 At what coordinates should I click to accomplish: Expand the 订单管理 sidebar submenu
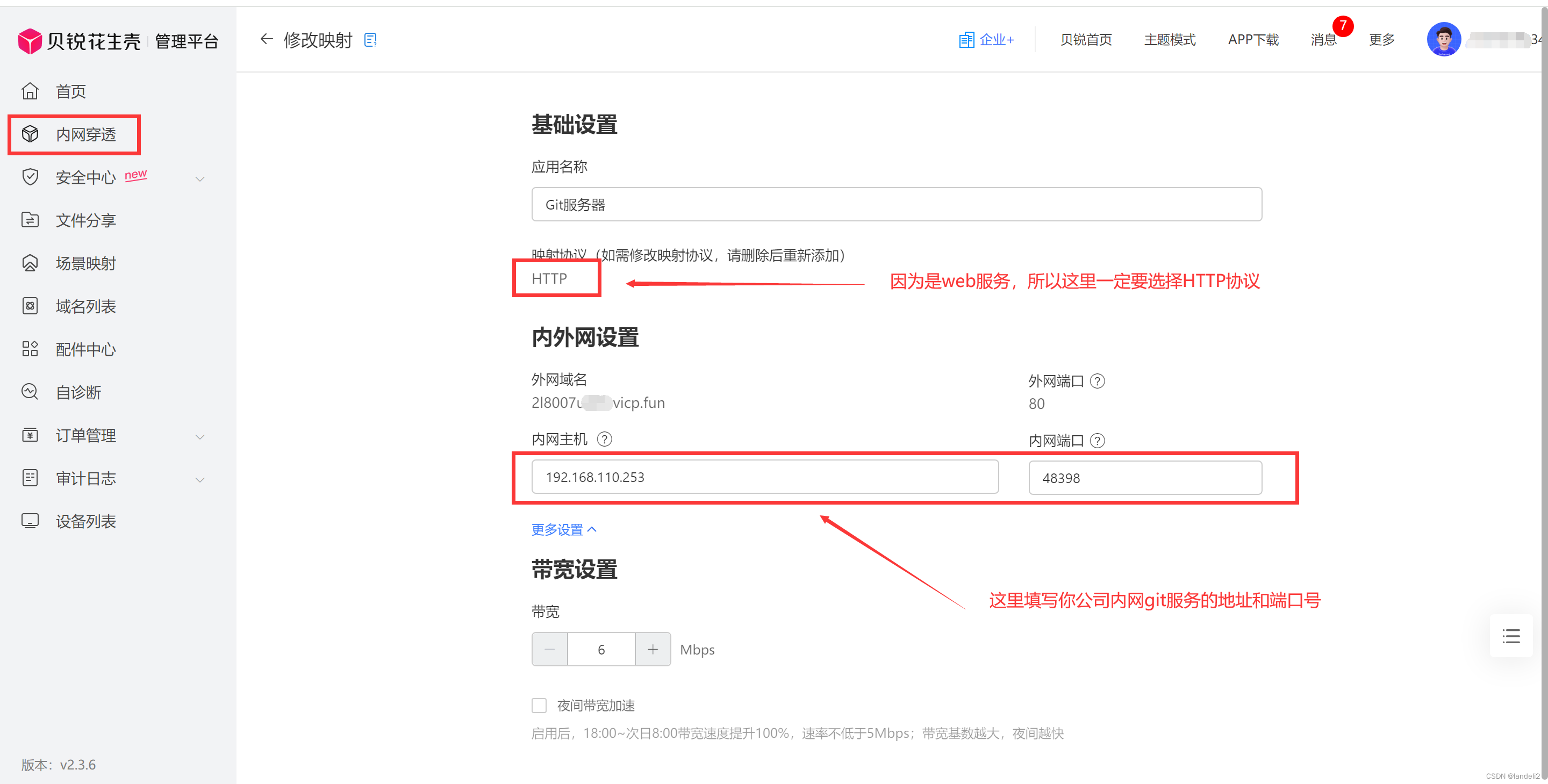[200, 437]
